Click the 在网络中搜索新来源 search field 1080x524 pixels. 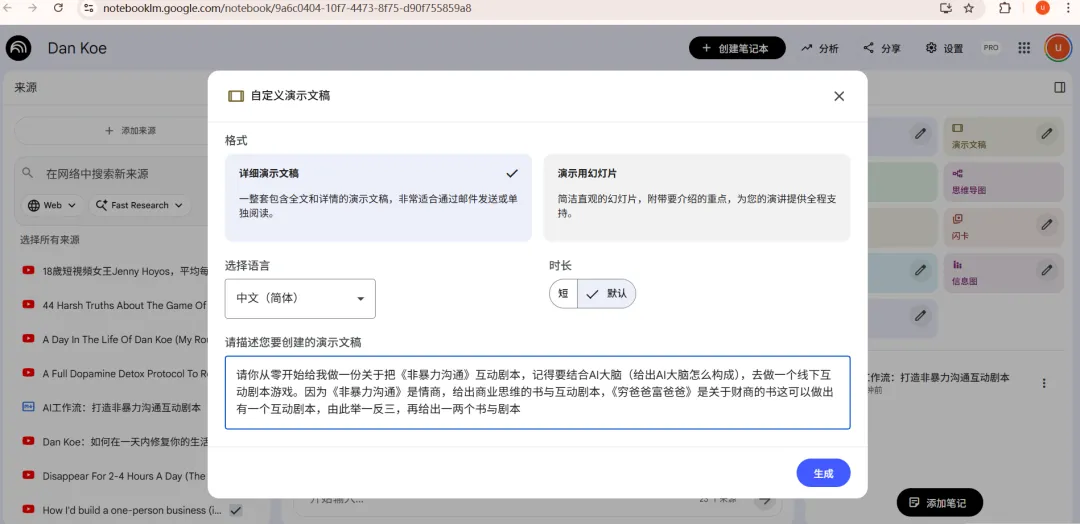click(96, 174)
